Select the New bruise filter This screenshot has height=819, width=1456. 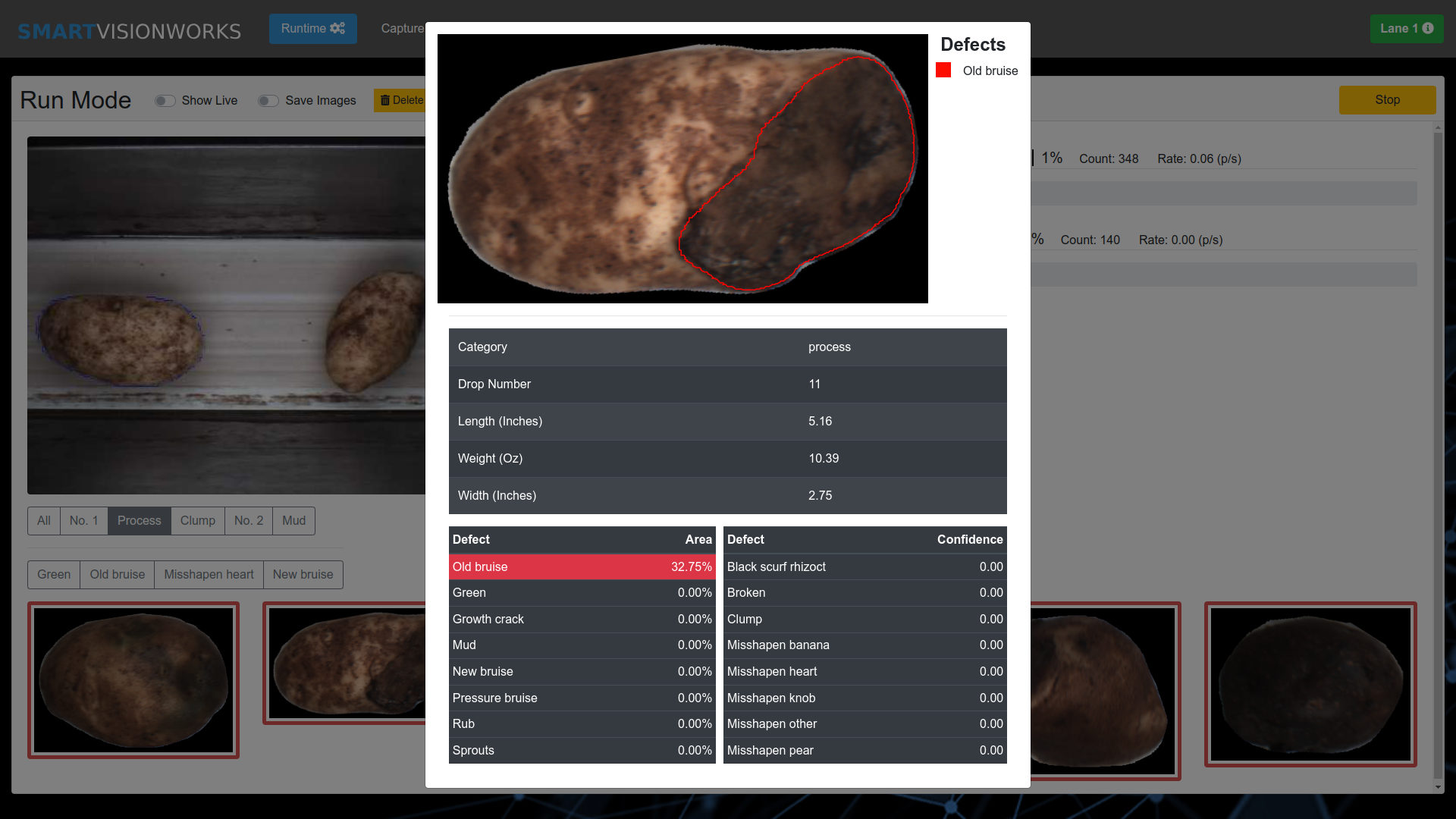click(x=303, y=574)
